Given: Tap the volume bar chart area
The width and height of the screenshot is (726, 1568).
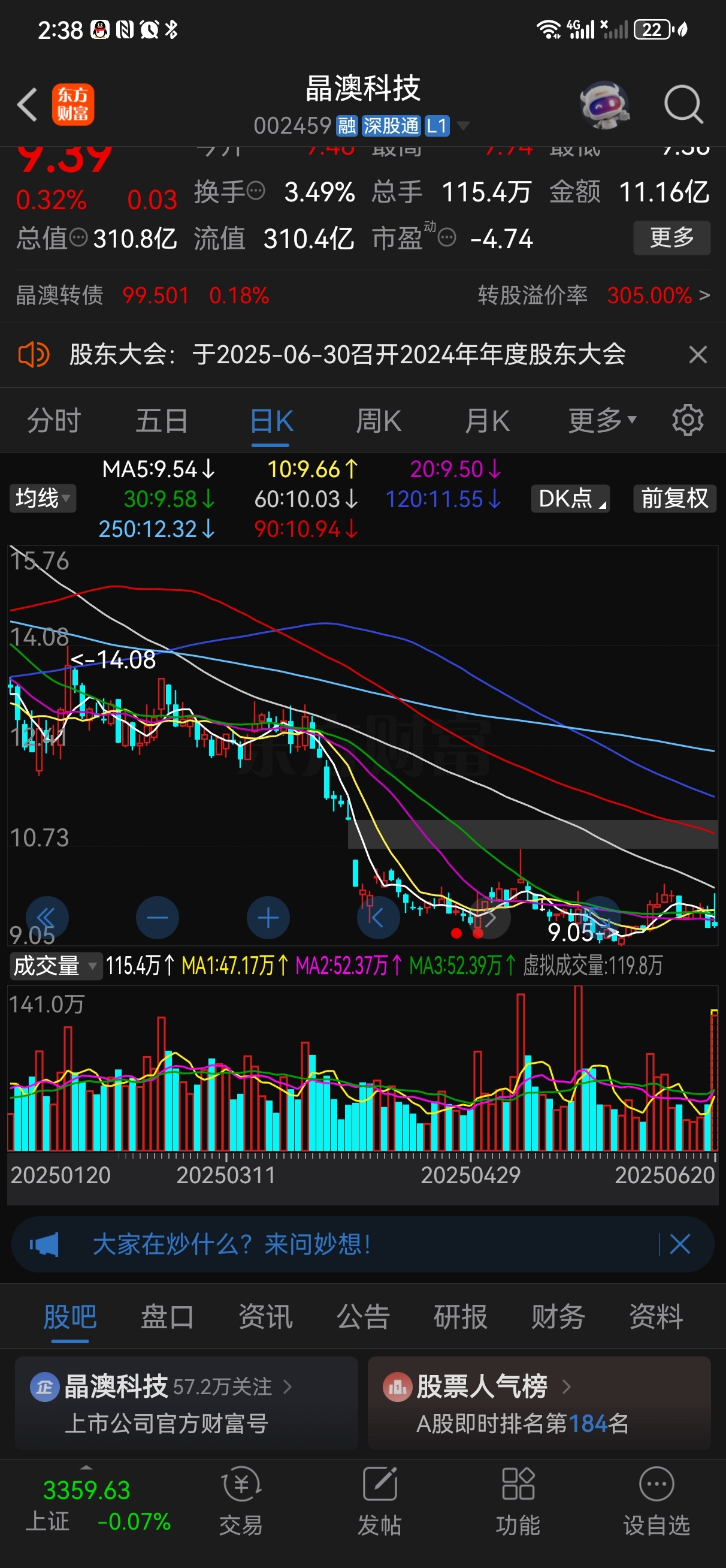Looking at the screenshot, I should 362,1068.
